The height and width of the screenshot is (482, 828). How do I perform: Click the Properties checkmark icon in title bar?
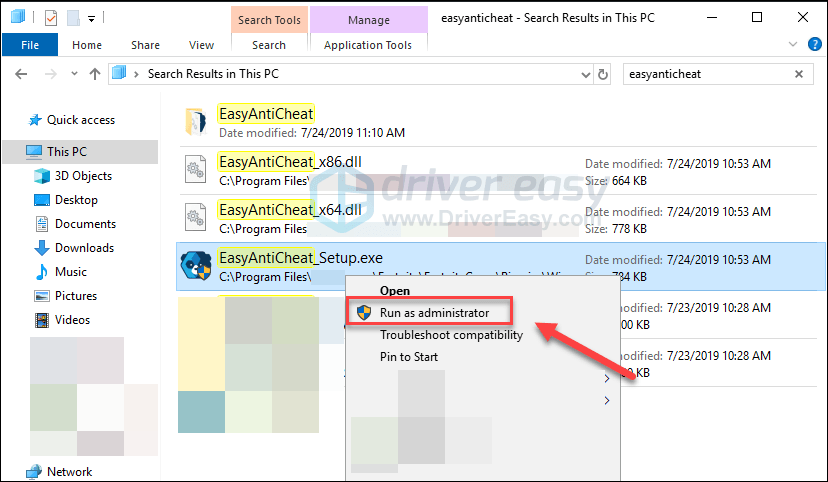tap(51, 18)
